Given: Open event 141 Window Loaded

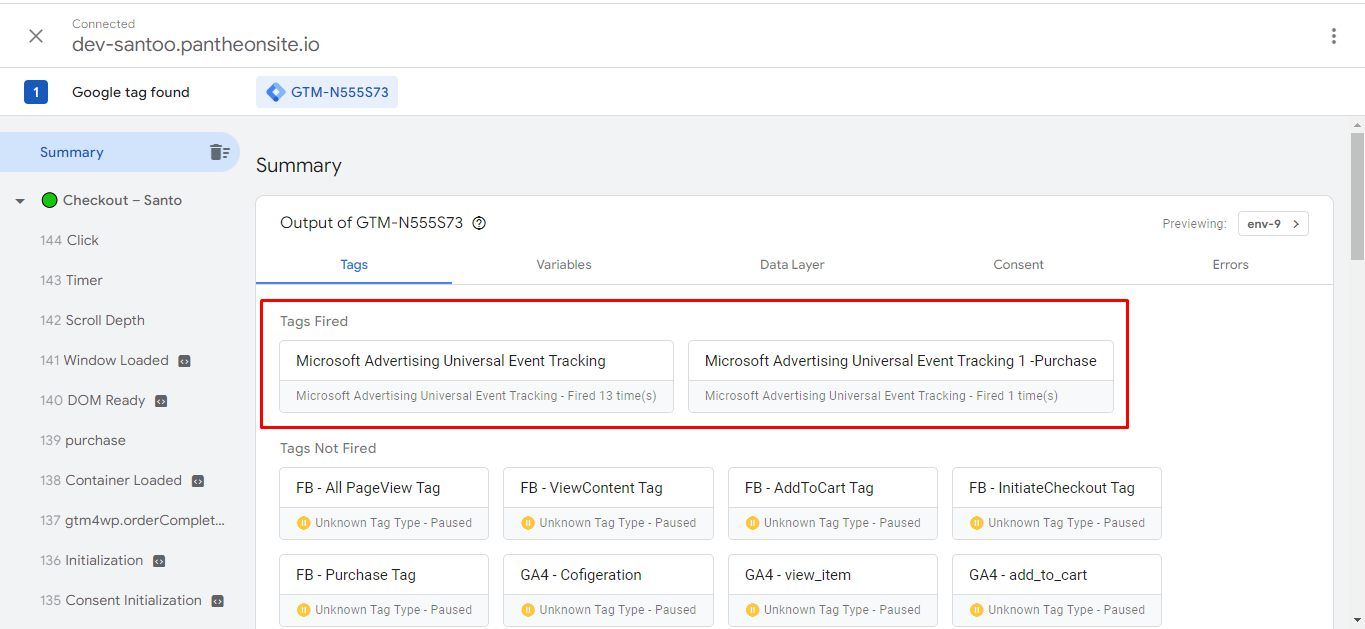Looking at the screenshot, I should [104, 360].
